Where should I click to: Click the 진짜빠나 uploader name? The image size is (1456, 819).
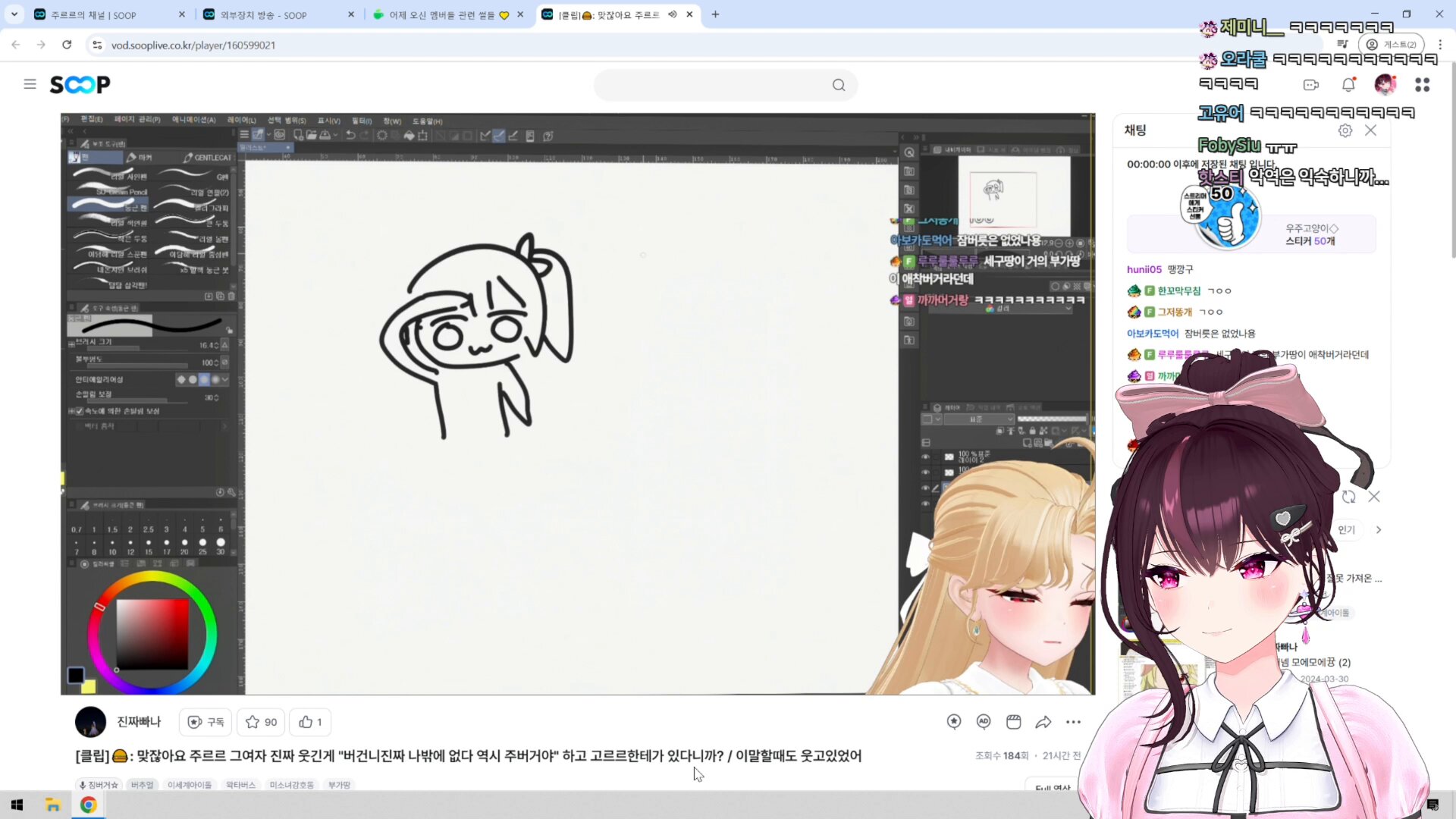(x=139, y=721)
